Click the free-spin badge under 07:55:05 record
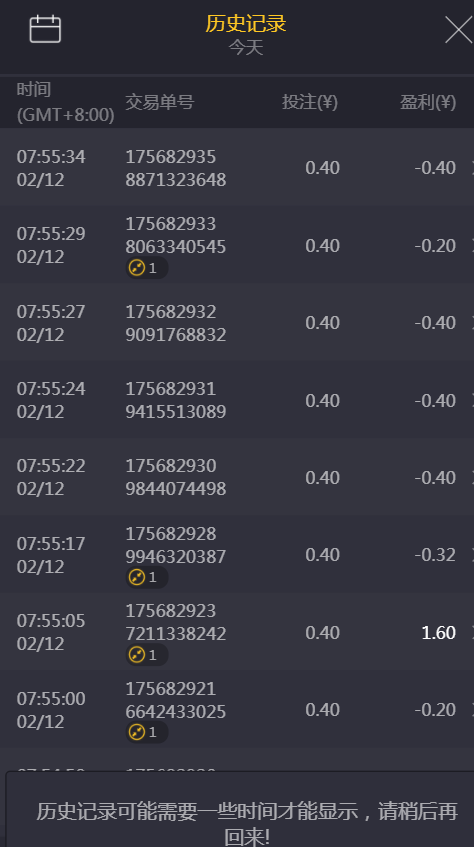Viewport: 474px width, 847px height. [146, 655]
